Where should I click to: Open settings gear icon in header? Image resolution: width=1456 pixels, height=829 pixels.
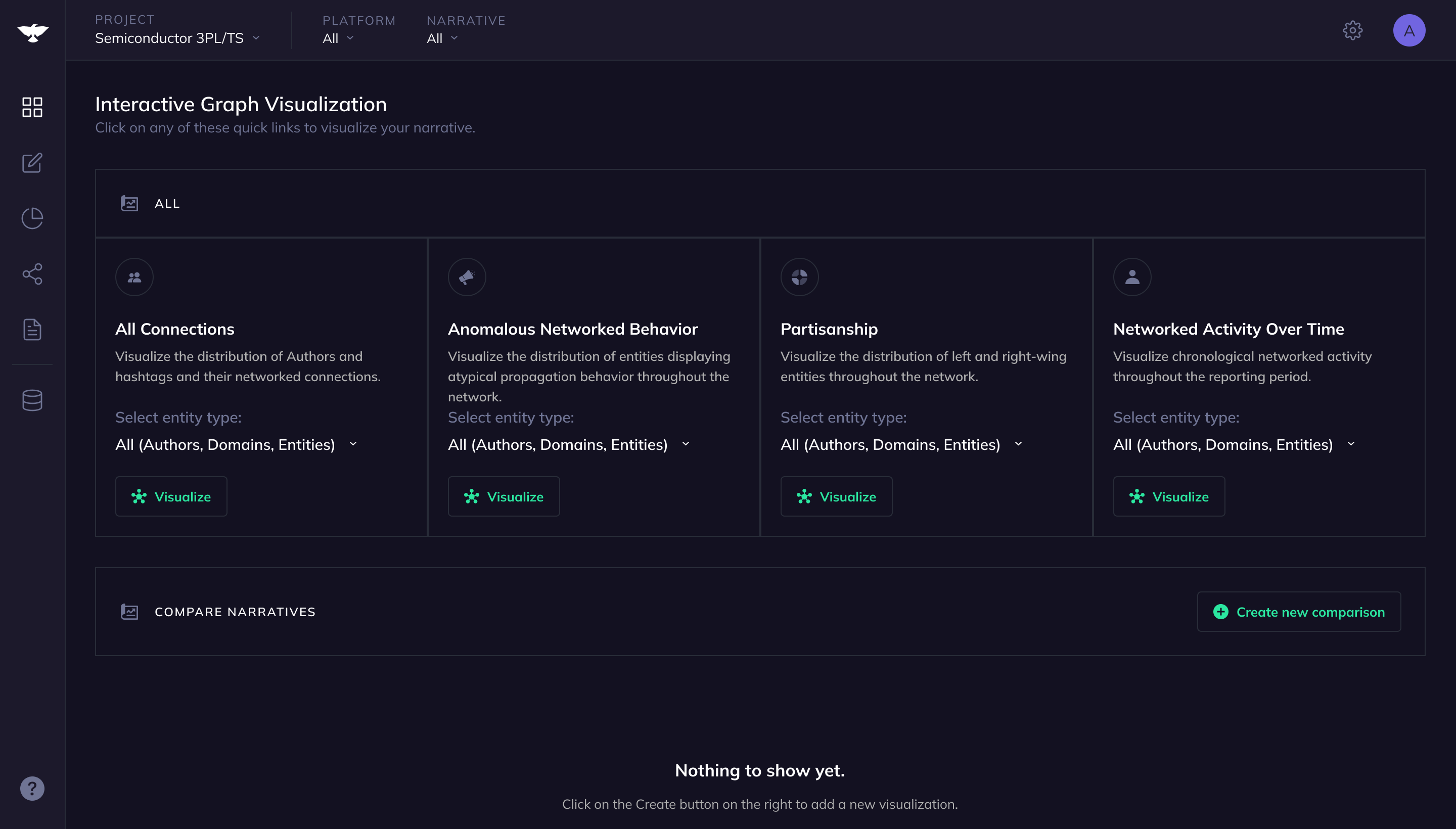point(1352,30)
